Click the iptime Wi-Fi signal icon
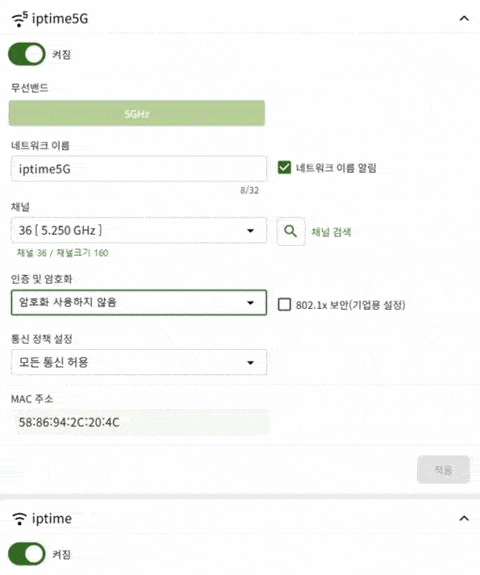Viewport: 480px width, 575px height. [19, 519]
